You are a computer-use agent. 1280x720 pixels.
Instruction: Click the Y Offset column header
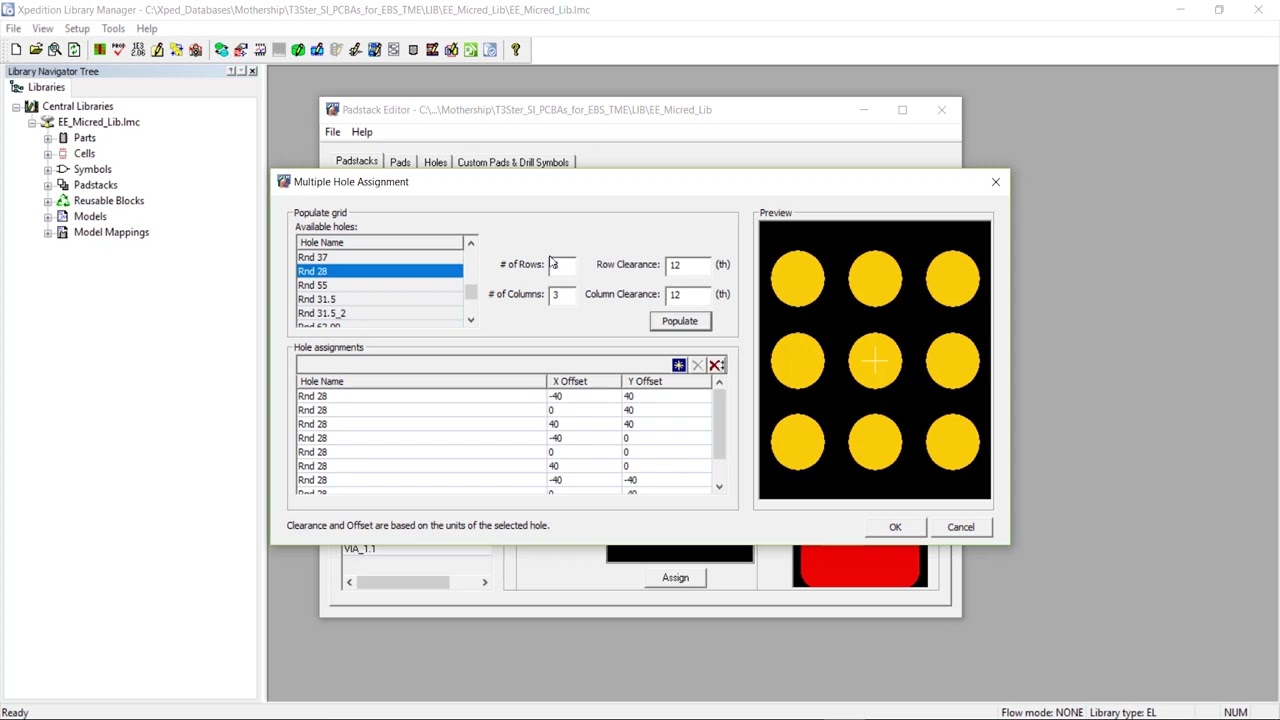[x=667, y=381]
